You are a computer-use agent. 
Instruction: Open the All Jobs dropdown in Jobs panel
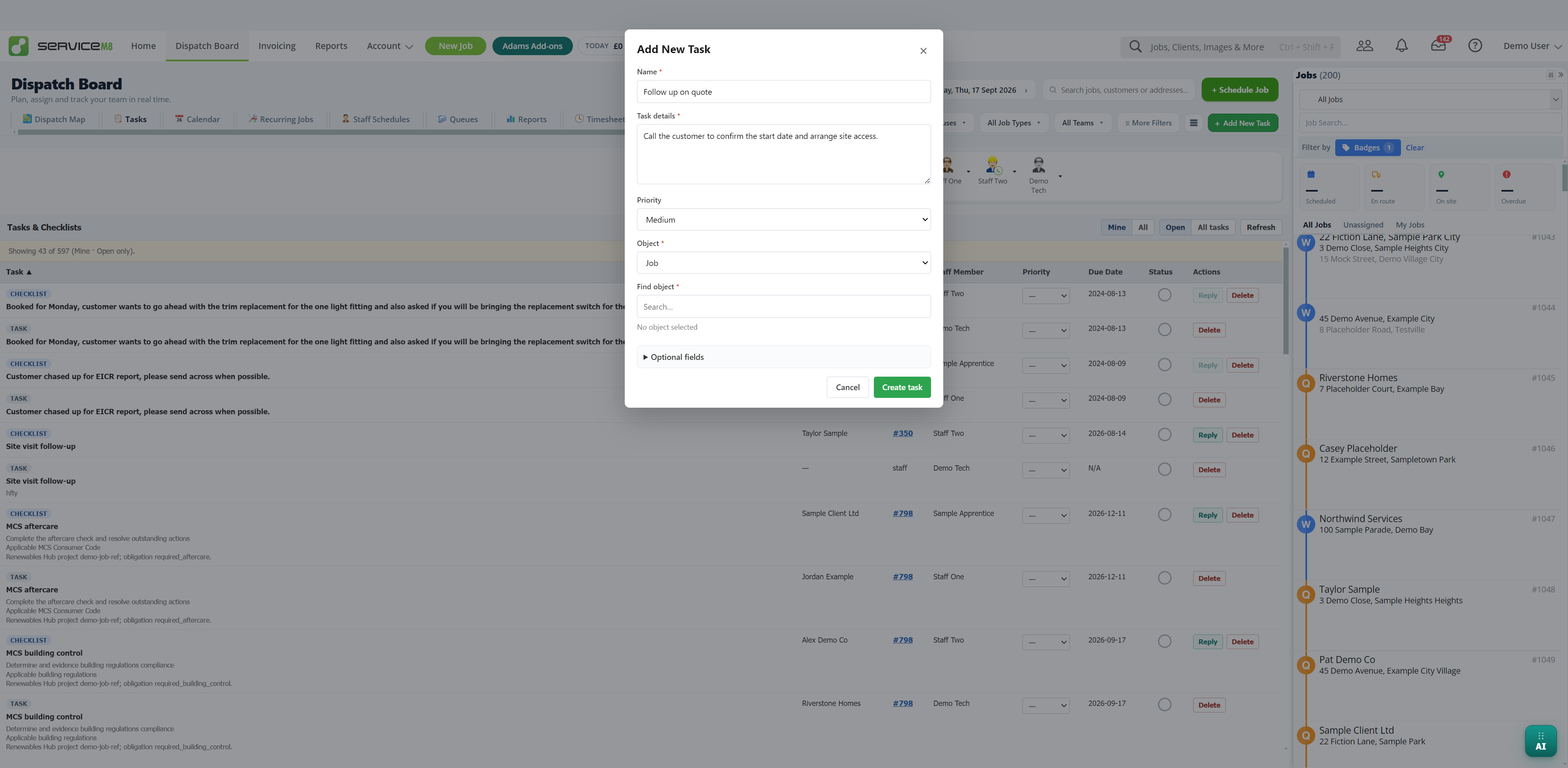pos(1430,100)
